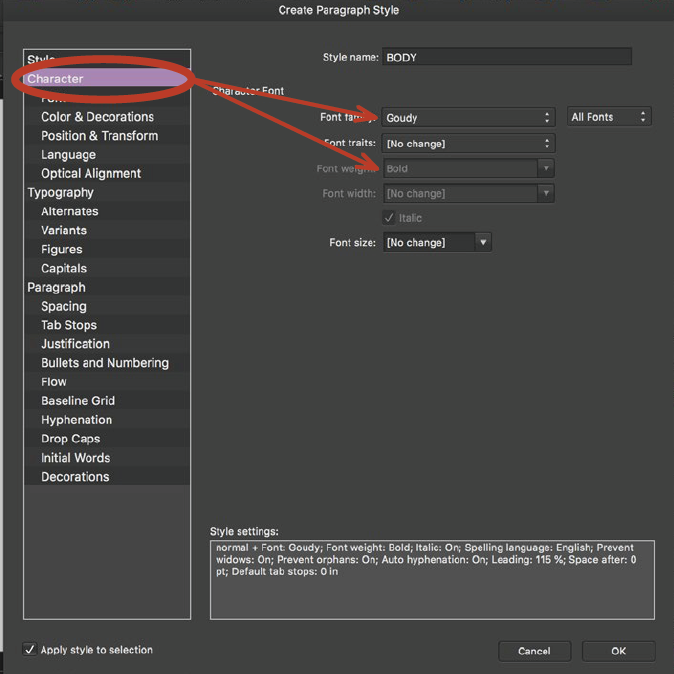Open the Tab Stops section
Screen dimensions: 674x674
point(68,325)
